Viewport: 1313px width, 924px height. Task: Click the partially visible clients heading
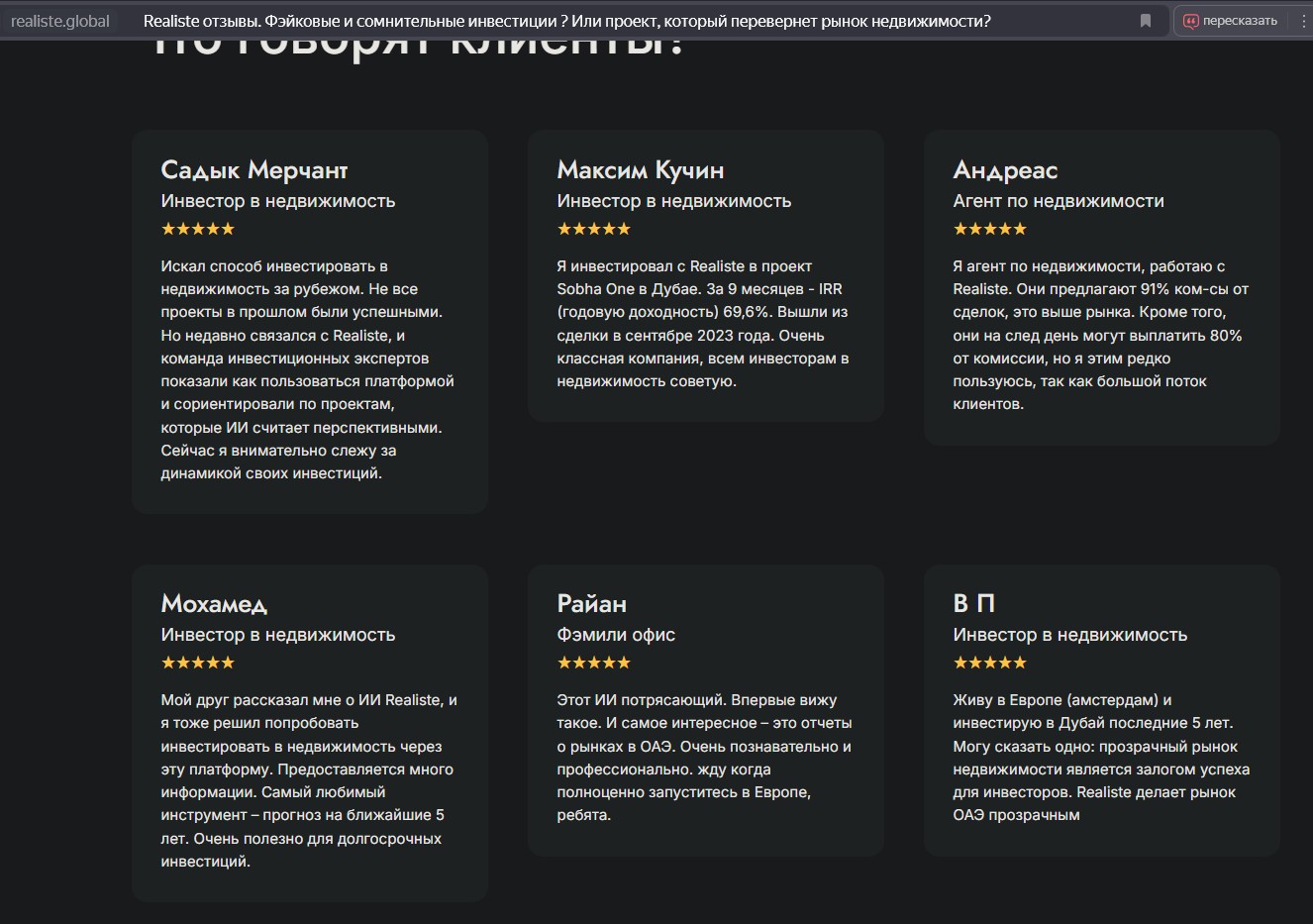pos(418,48)
